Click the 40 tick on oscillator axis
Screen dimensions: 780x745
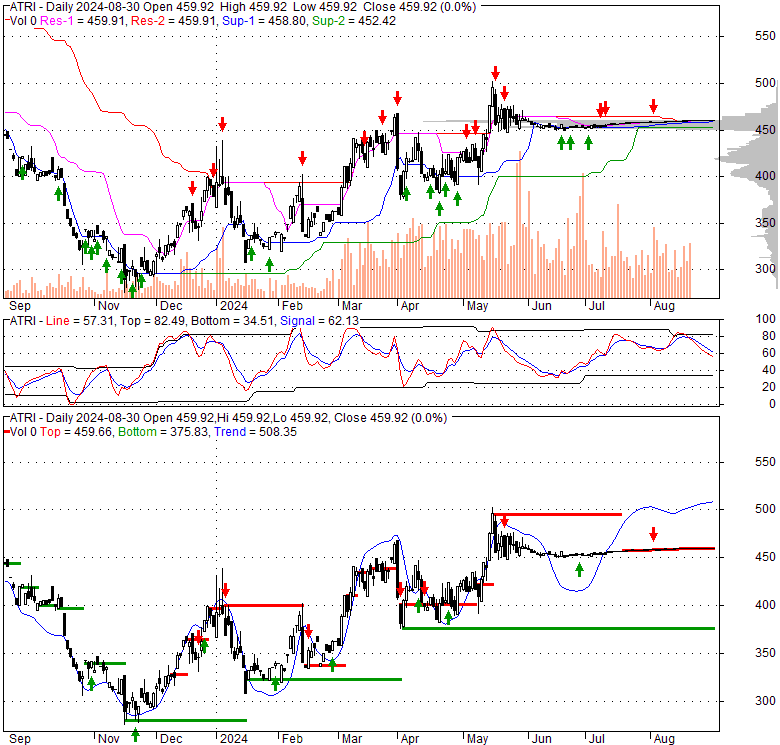(769, 370)
